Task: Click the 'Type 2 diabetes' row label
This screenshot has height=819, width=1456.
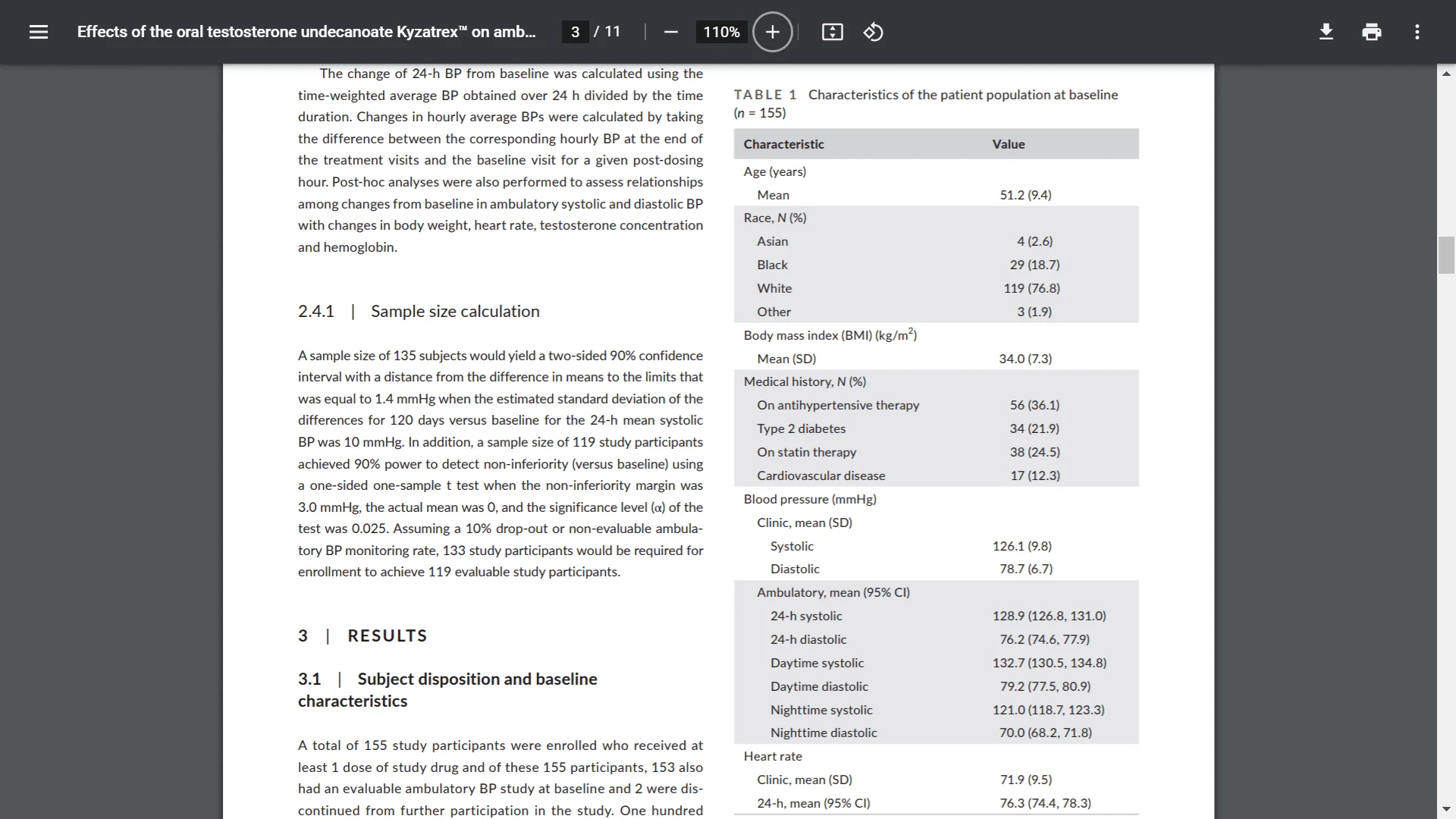Action: click(x=801, y=428)
